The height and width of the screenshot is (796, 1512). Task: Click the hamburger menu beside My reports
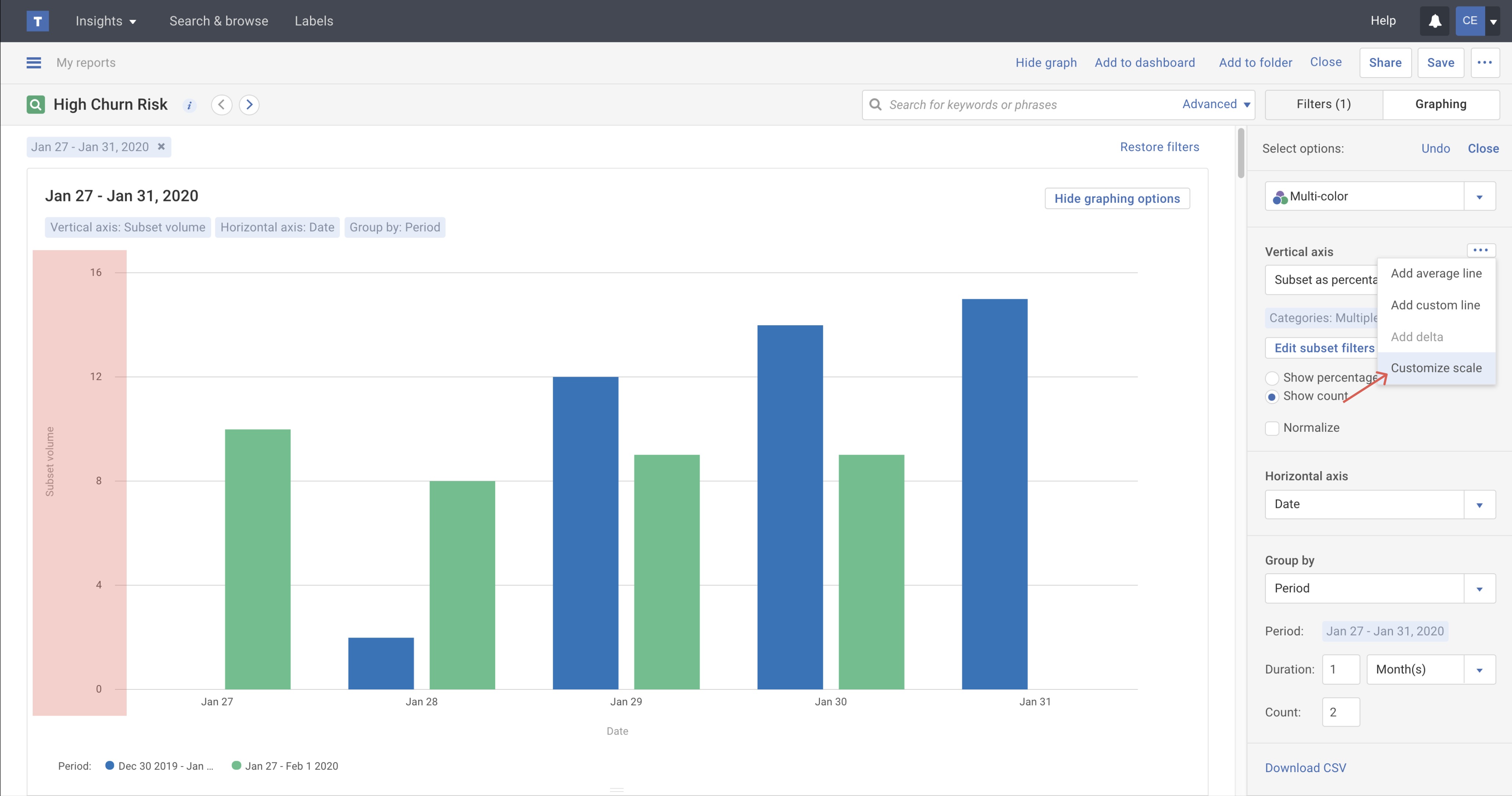(x=33, y=62)
